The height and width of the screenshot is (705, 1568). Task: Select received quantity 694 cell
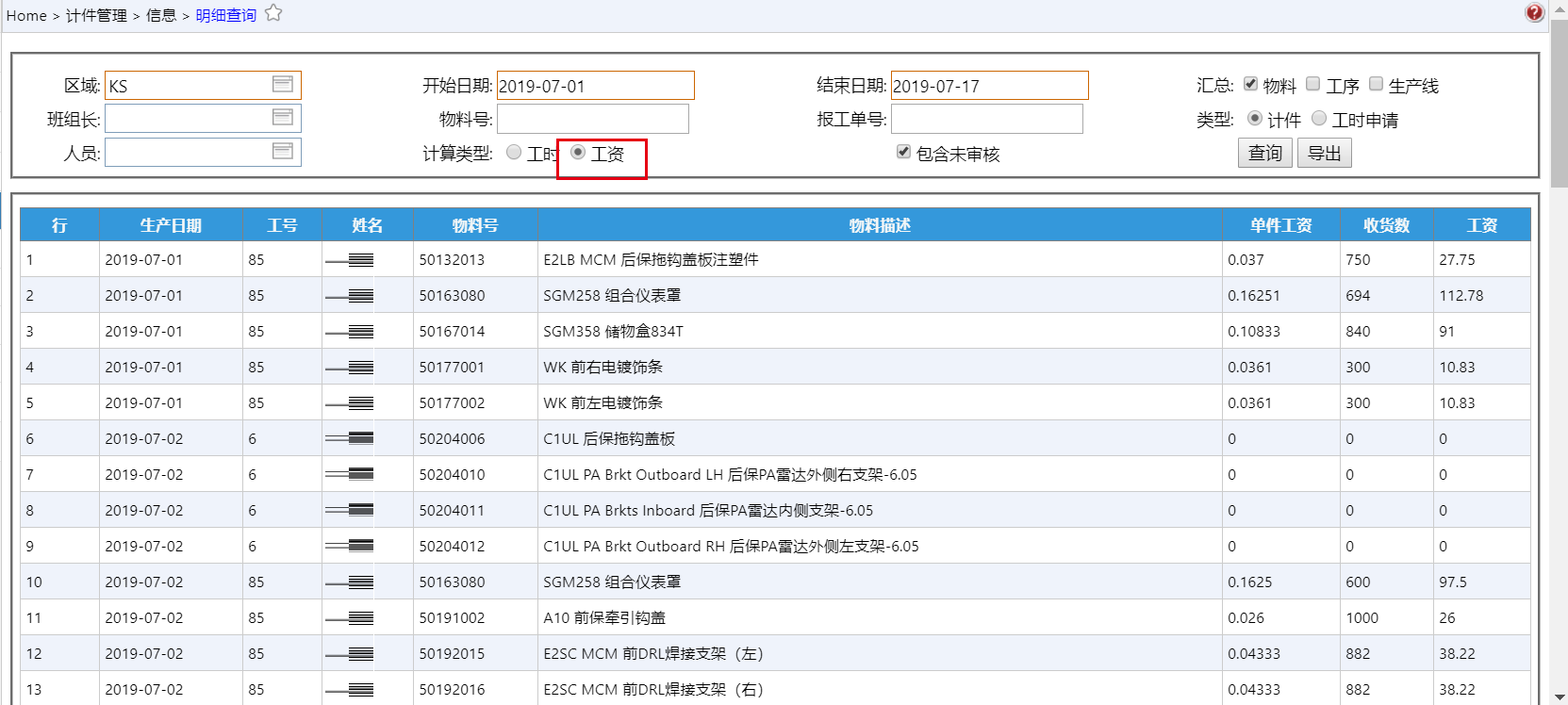pyautogui.click(x=1387, y=295)
